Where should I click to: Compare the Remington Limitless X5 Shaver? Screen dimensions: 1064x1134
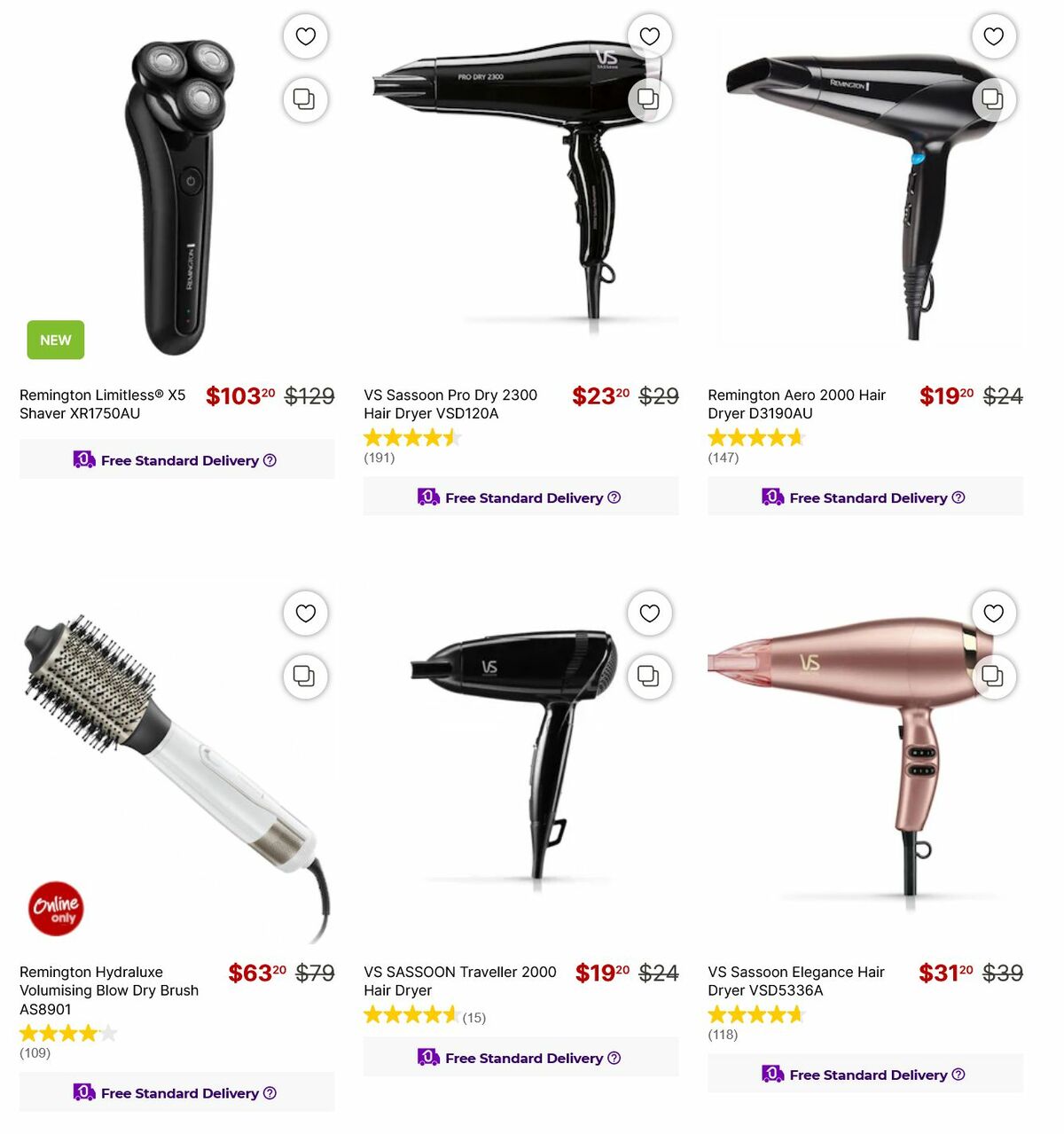[x=305, y=99]
